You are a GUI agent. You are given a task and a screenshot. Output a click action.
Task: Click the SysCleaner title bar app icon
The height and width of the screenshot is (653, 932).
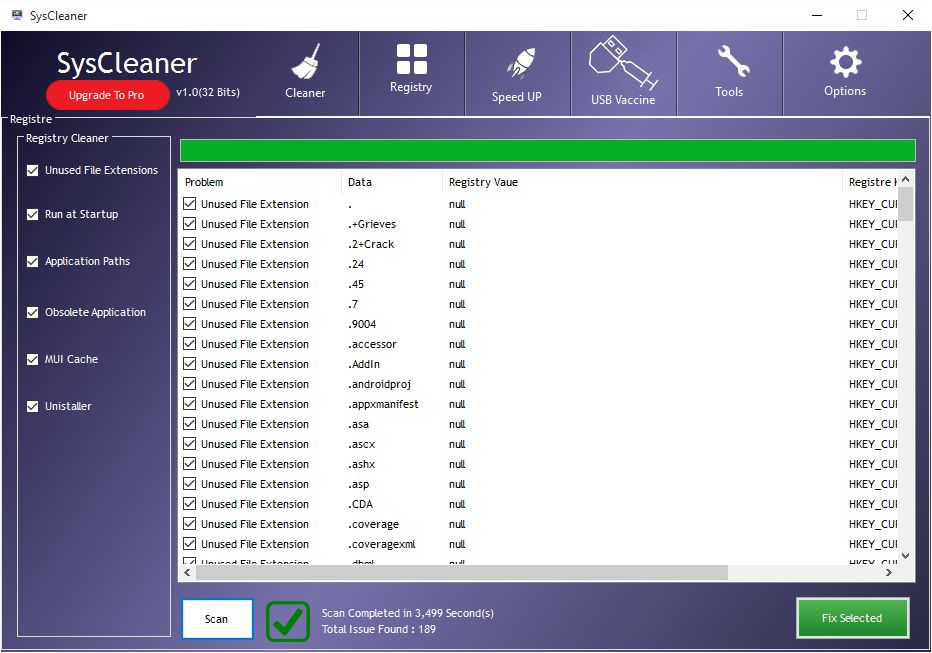tap(17, 15)
